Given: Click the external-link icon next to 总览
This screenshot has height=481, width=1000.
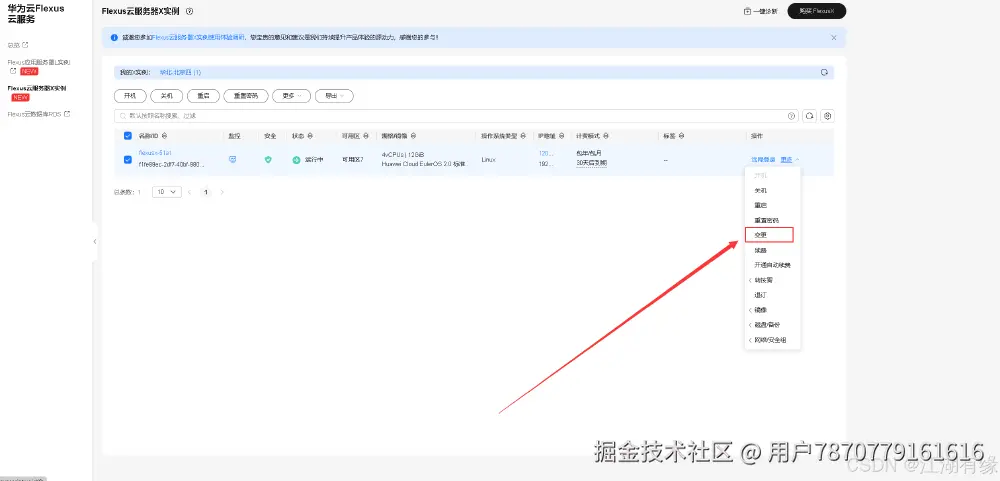Looking at the screenshot, I should (x=26, y=45).
